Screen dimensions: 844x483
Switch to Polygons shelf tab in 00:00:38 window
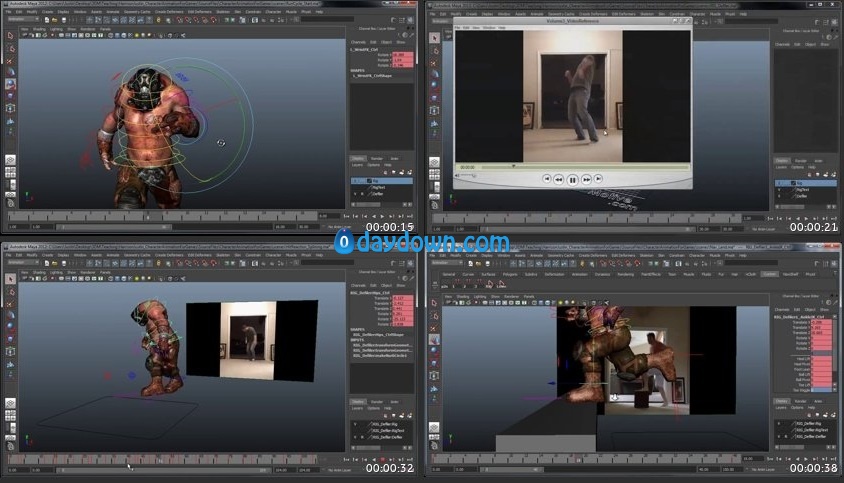[510, 275]
